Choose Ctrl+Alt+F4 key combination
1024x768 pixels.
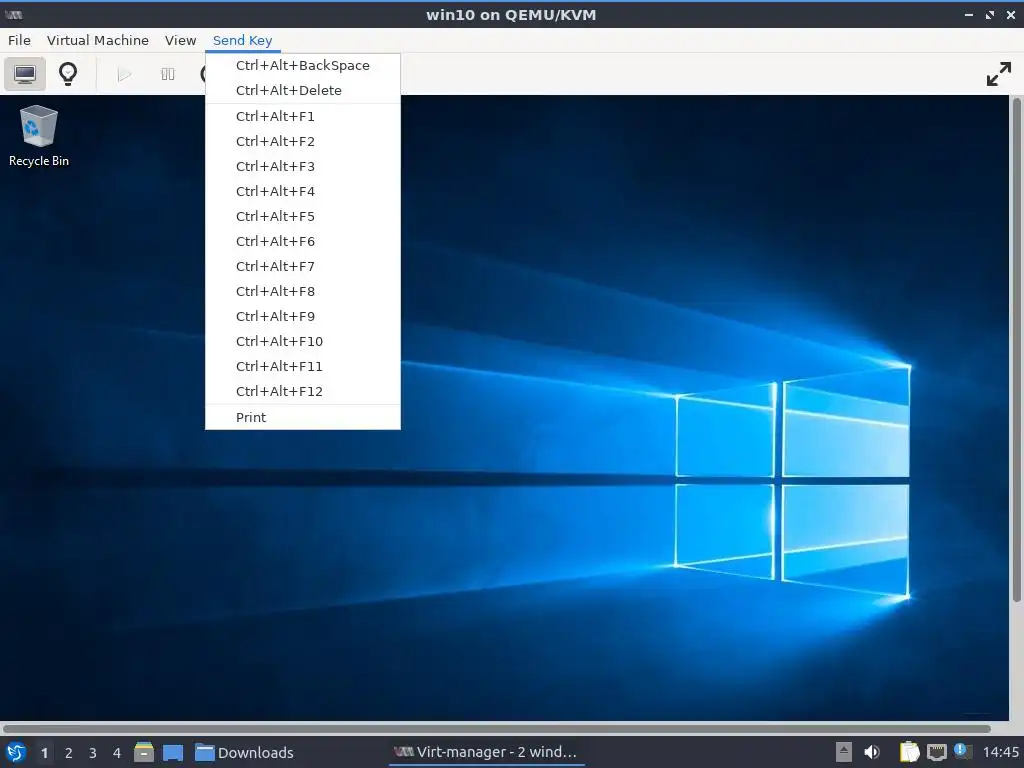(302, 191)
